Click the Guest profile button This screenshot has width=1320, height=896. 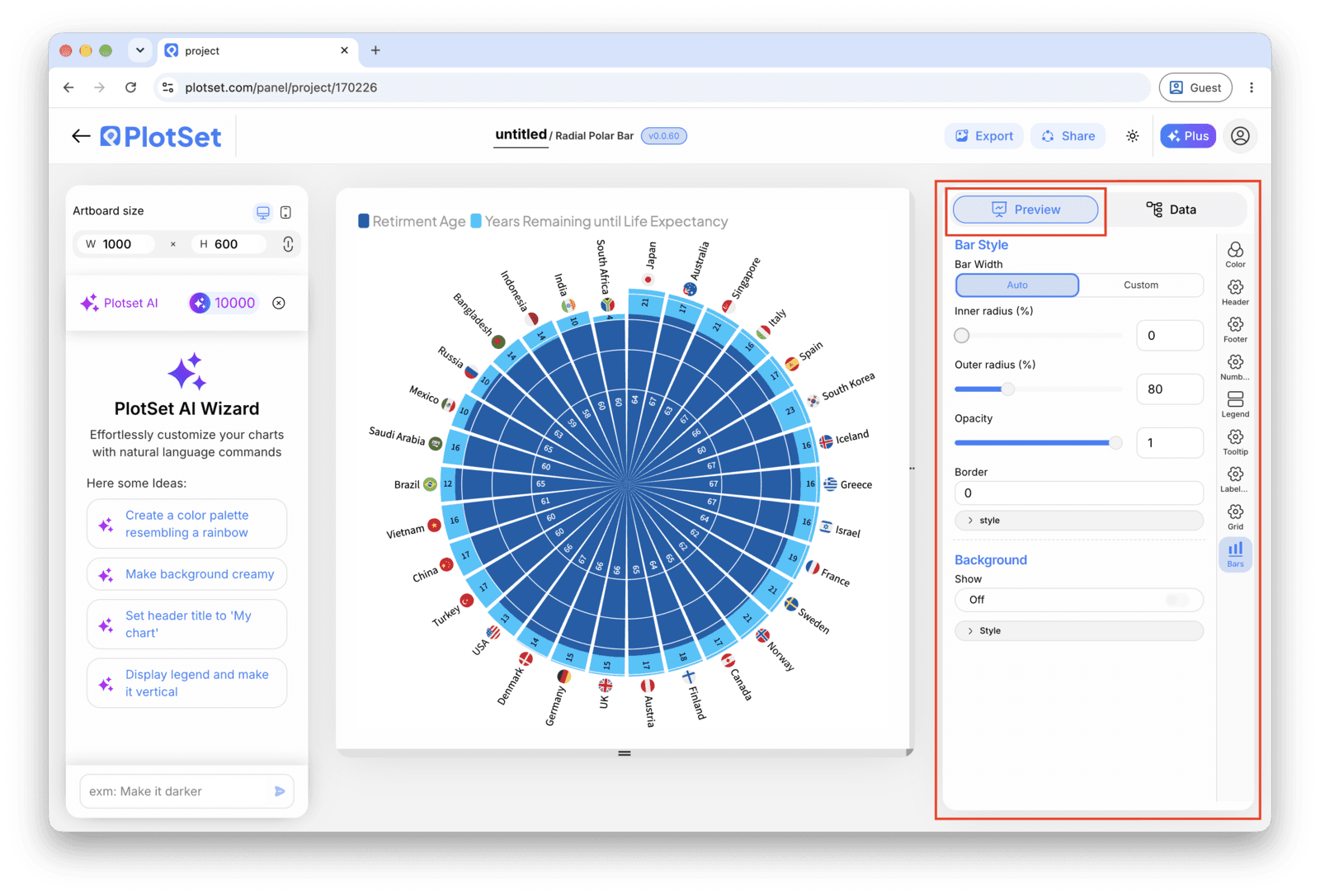(x=1195, y=87)
